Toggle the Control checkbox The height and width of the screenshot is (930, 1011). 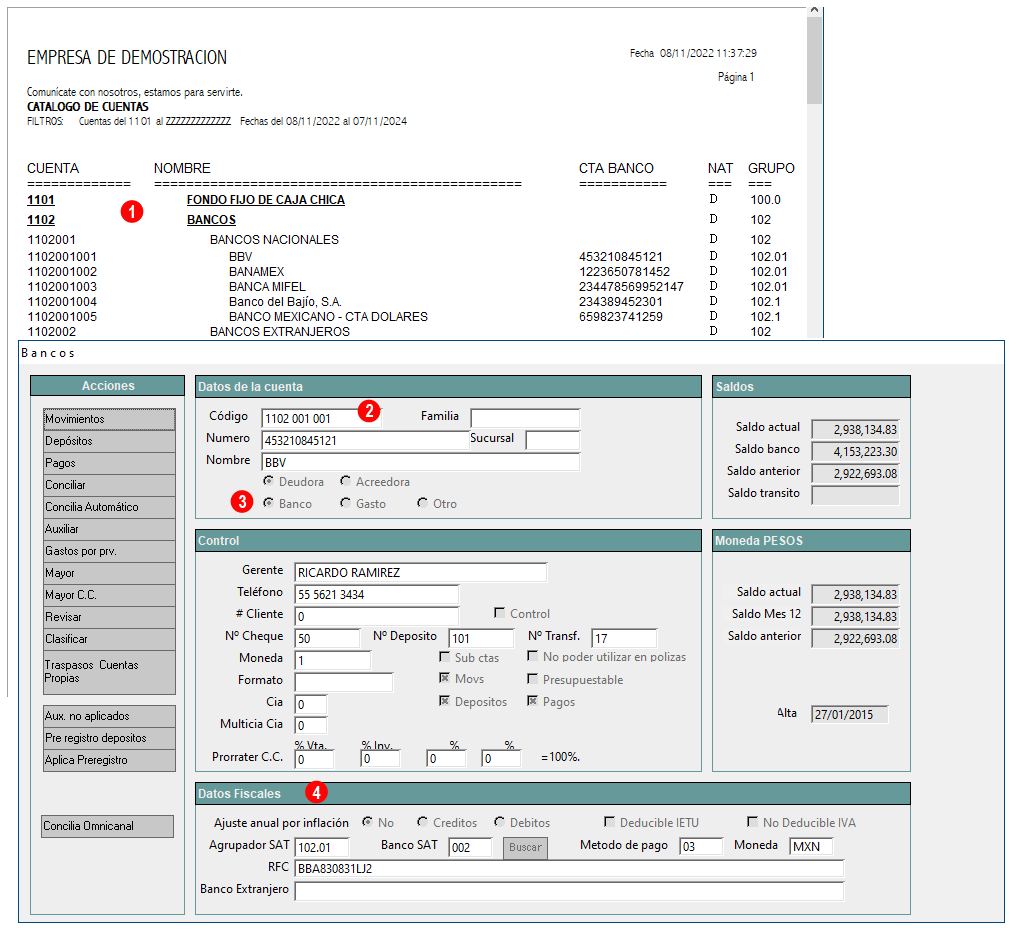click(x=500, y=613)
